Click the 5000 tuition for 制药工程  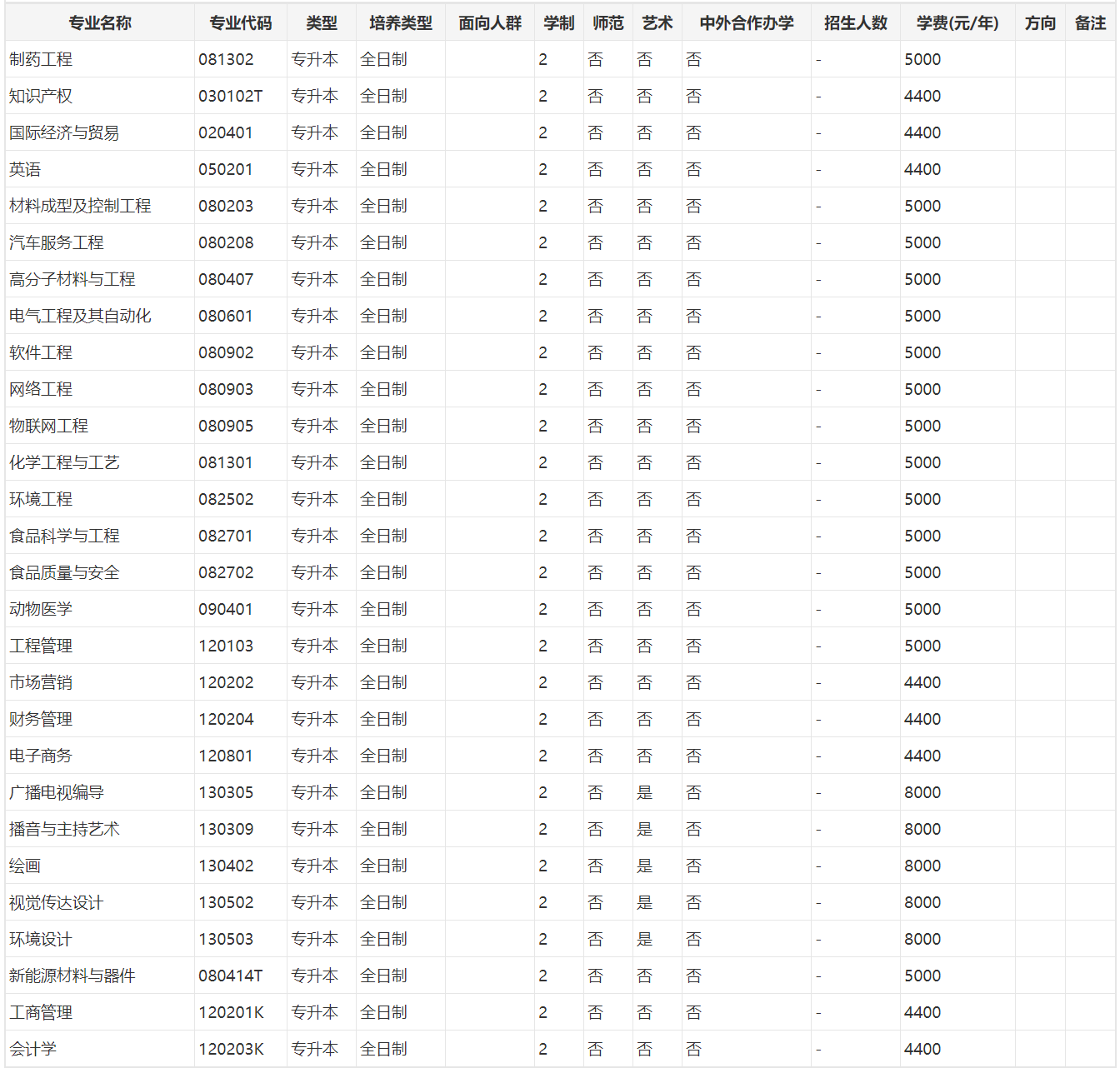point(922,60)
